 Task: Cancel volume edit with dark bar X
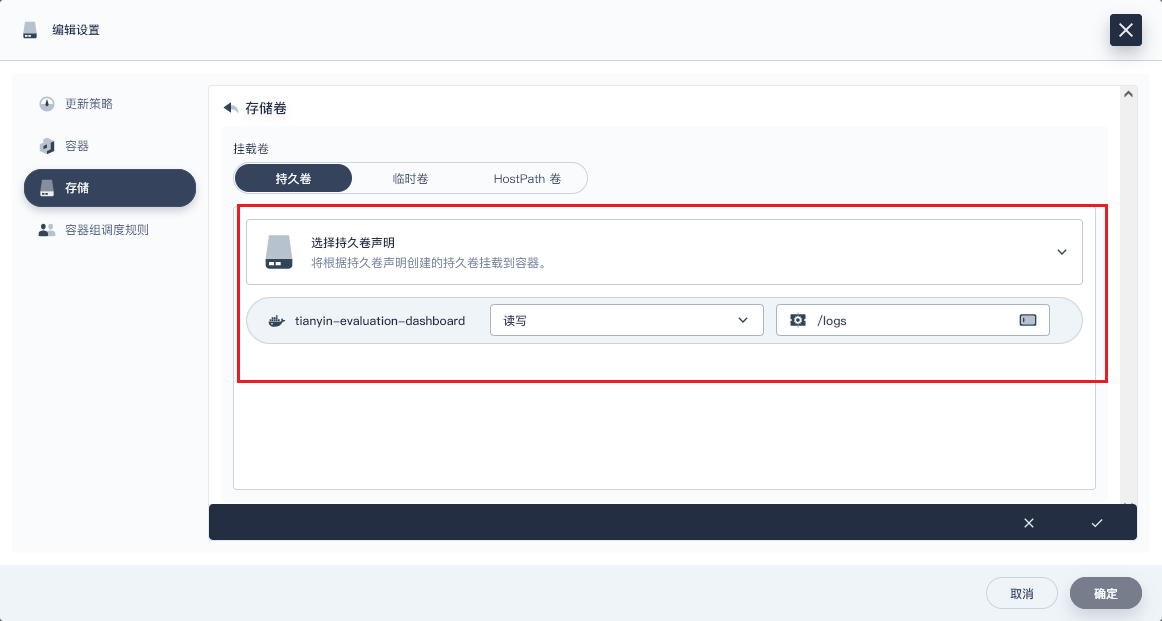click(1029, 523)
